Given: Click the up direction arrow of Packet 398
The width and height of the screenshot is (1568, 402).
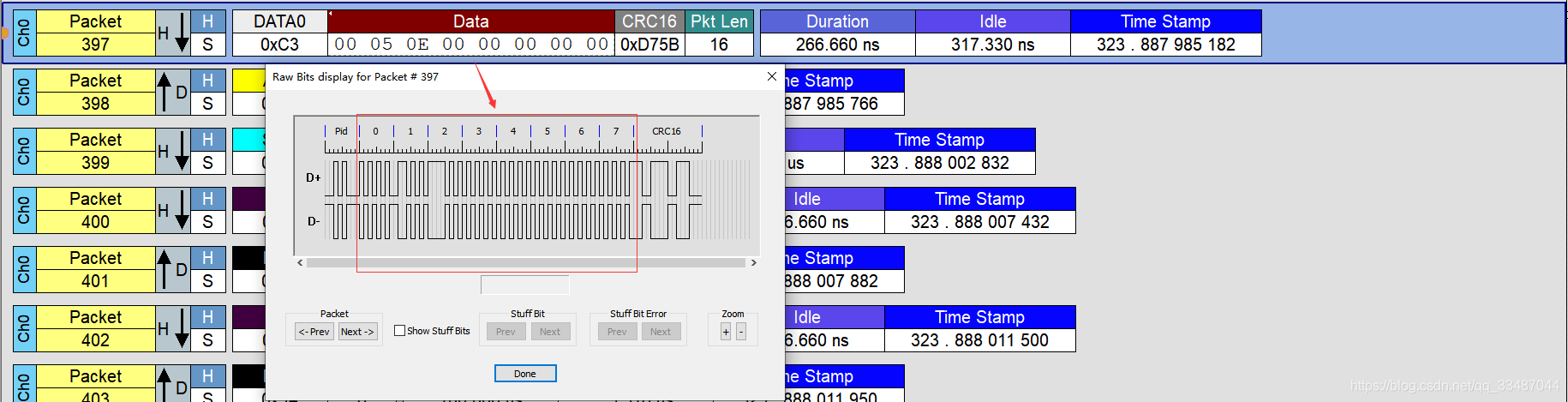Looking at the screenshot, I should click(164, 92).
